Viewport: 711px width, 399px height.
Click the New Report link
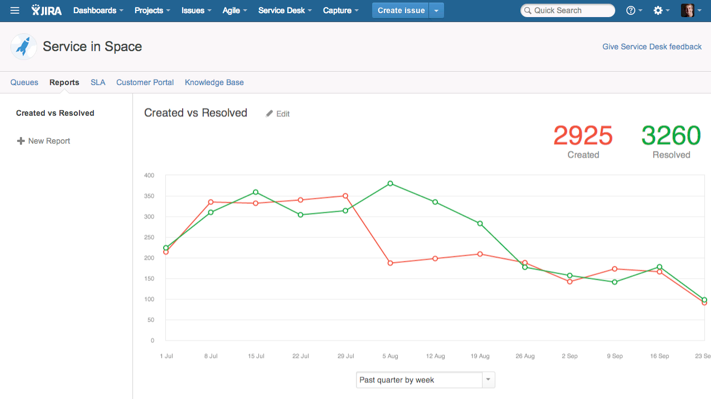point(49,141)
